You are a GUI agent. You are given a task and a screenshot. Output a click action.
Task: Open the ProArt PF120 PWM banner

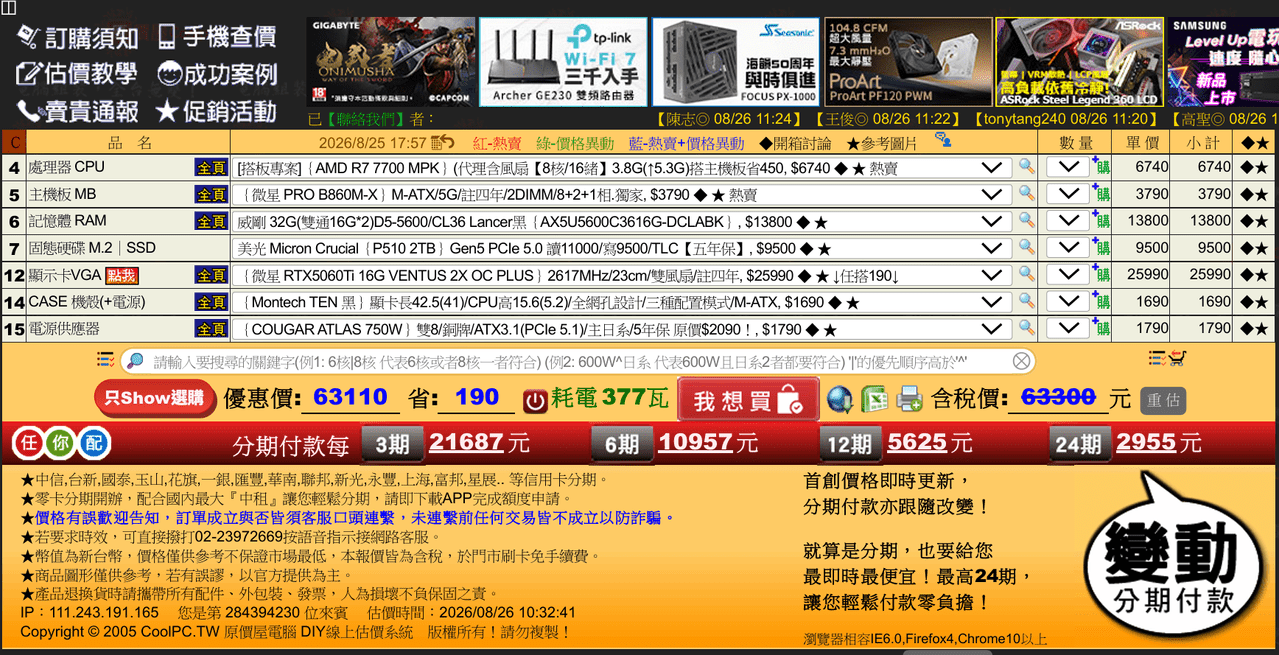click(907, 62)
